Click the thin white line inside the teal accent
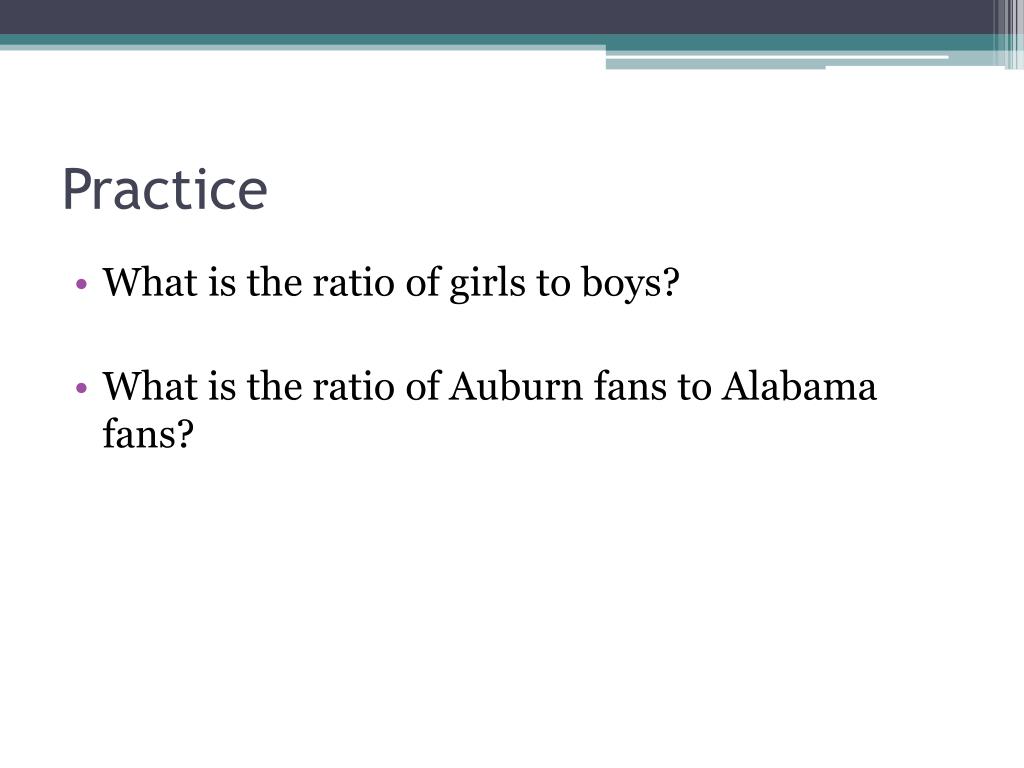Image resolution: width=1024 pixels, height=768 pixels. (777, 57)
